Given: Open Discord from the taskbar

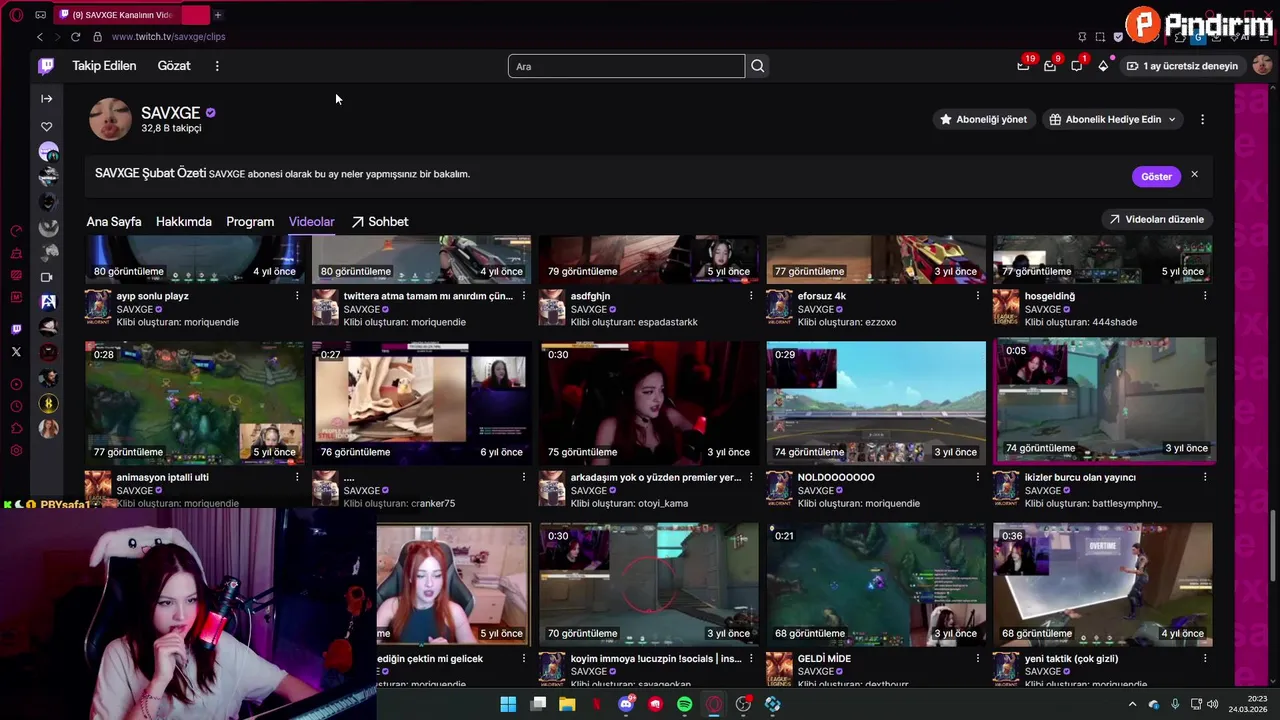Looking at the screenshot, I should (x=626, y=704).
